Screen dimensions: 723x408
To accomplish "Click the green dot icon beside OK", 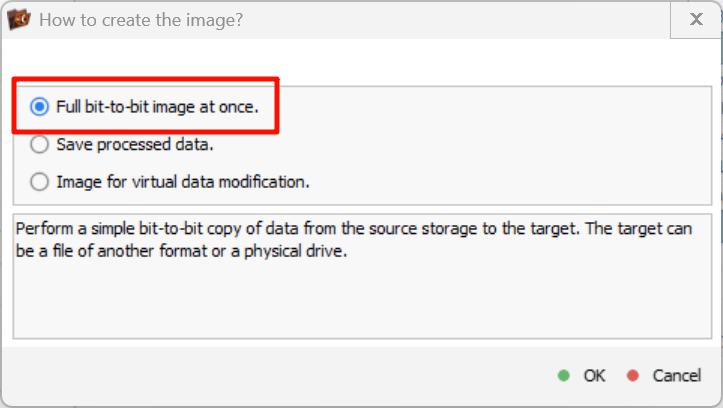I will (x=564, y=376).
